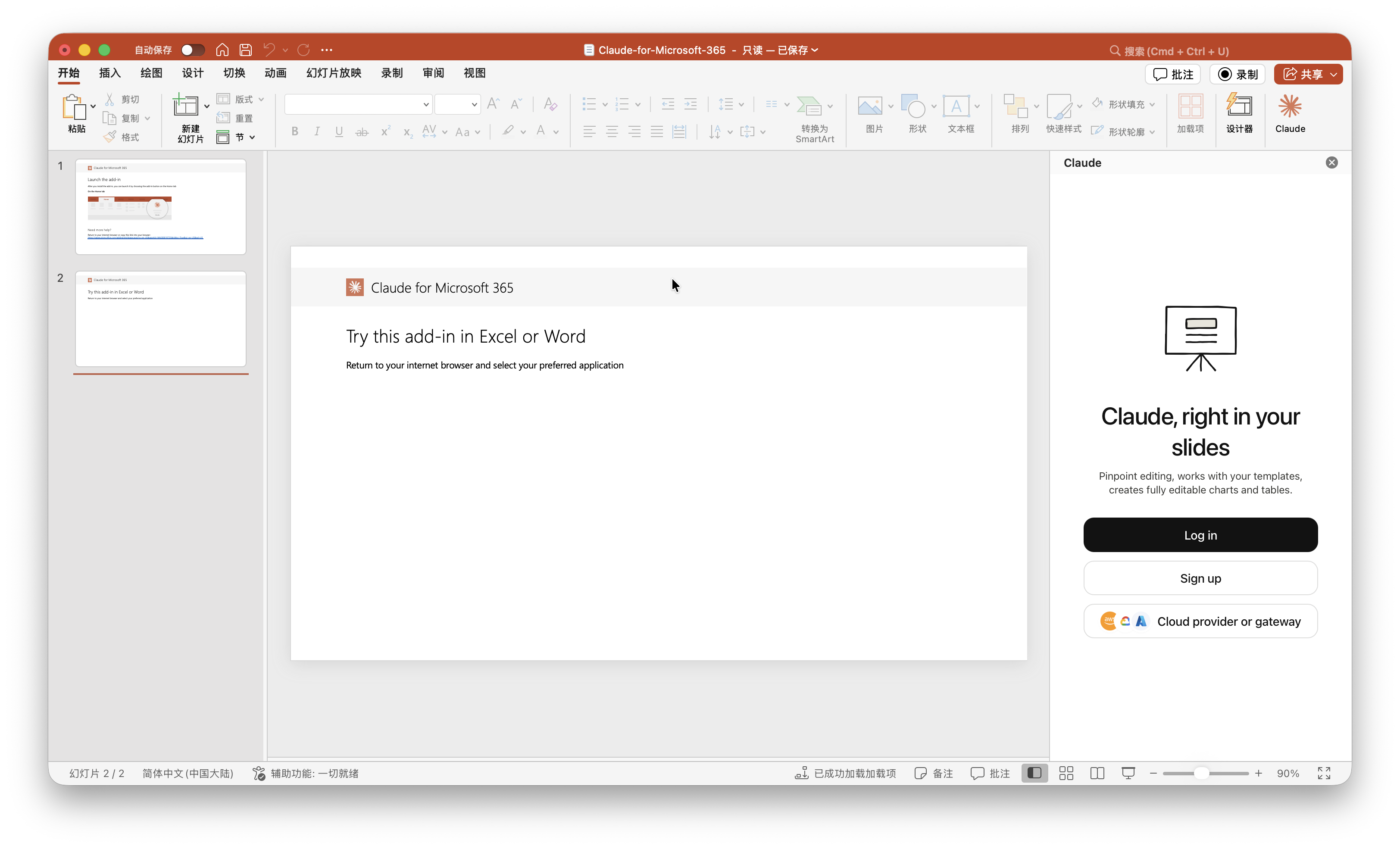Expand the Share button dropdown arrow
The height and width of the screenshot is (849, 1400).
tap(1333, 75)
